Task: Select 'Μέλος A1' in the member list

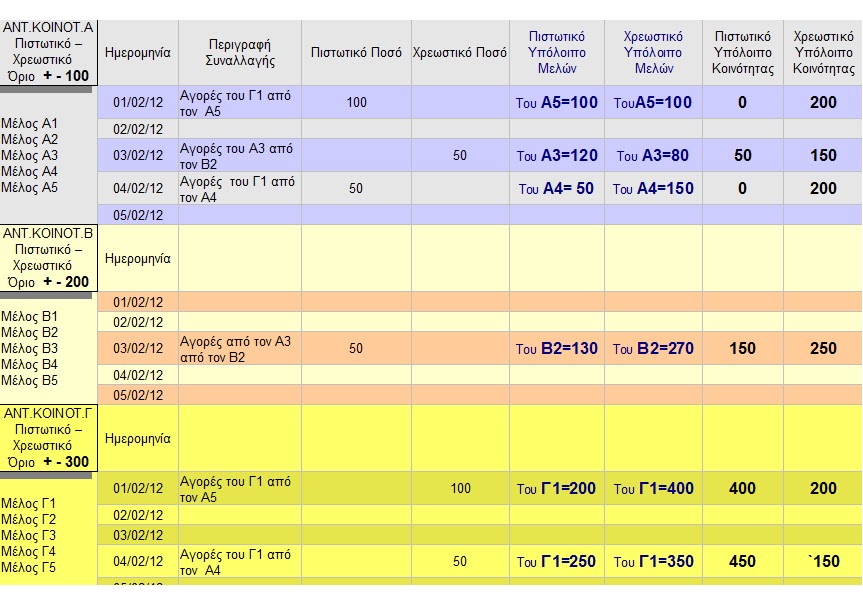Action: point(29,123)
